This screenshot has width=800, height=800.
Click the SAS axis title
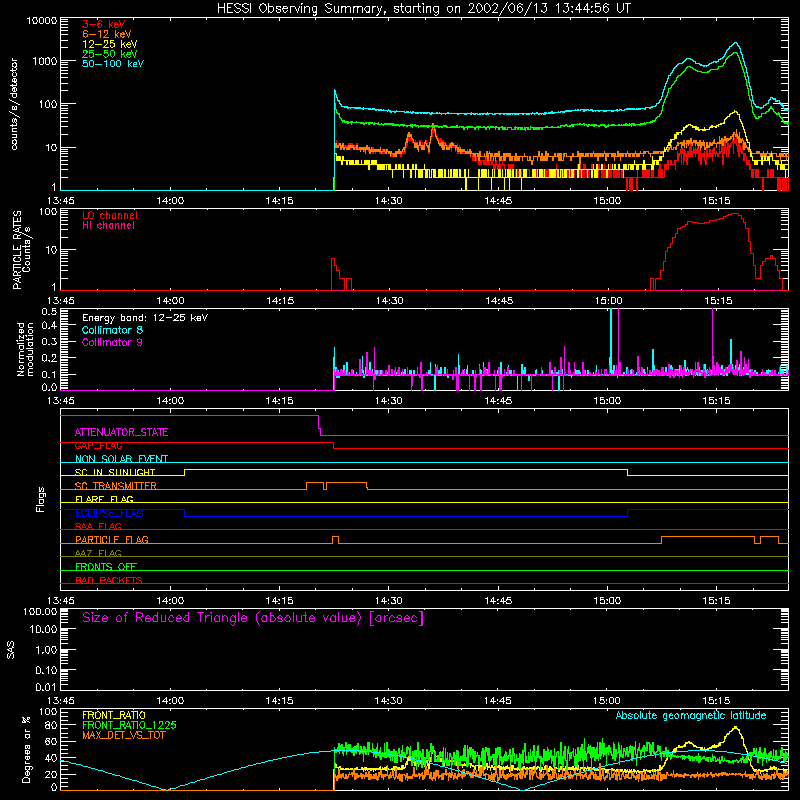coord(11,649)
